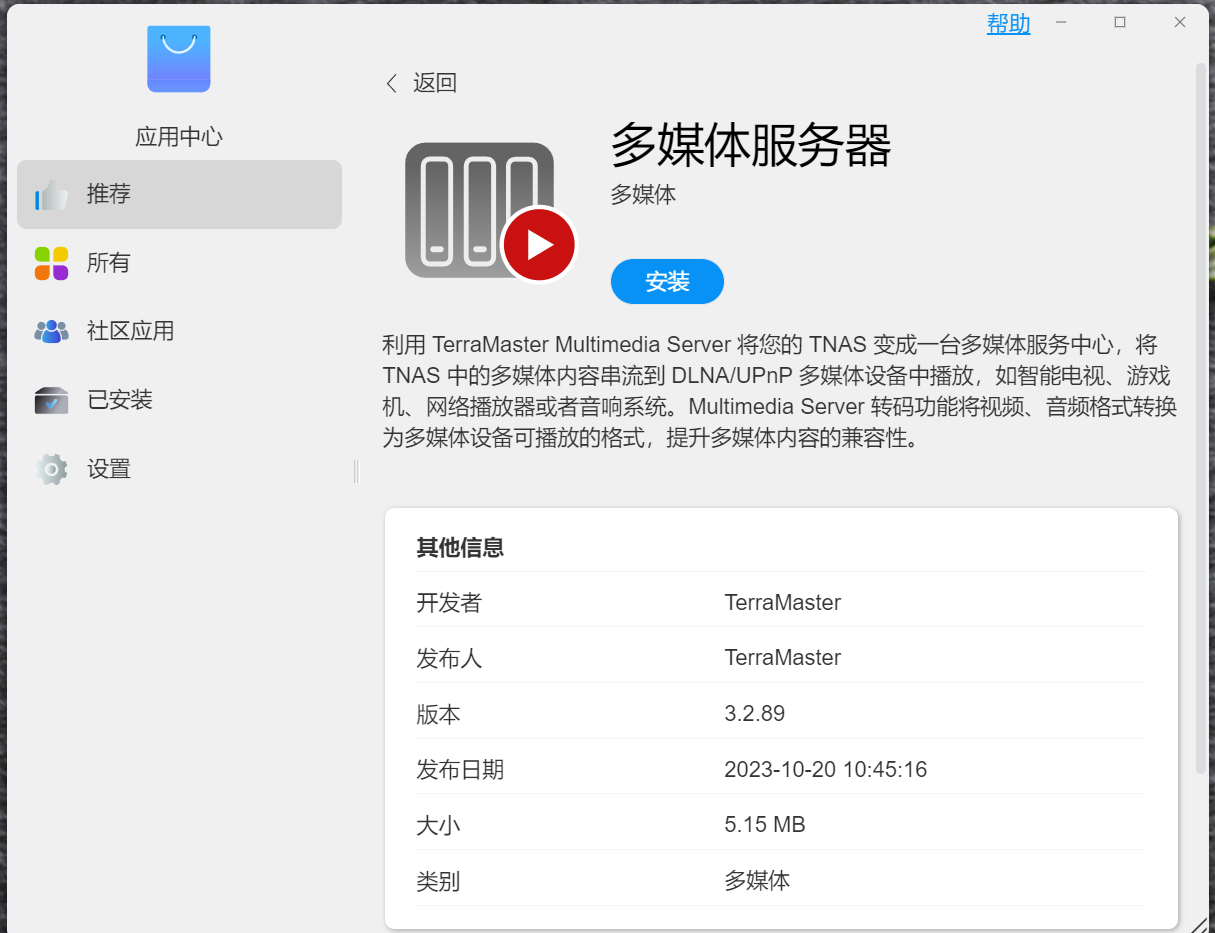The height and width of the screenshot is (933, 1215).
Task: Click the Multimedia Server app icon
Action: pos(490,211)
